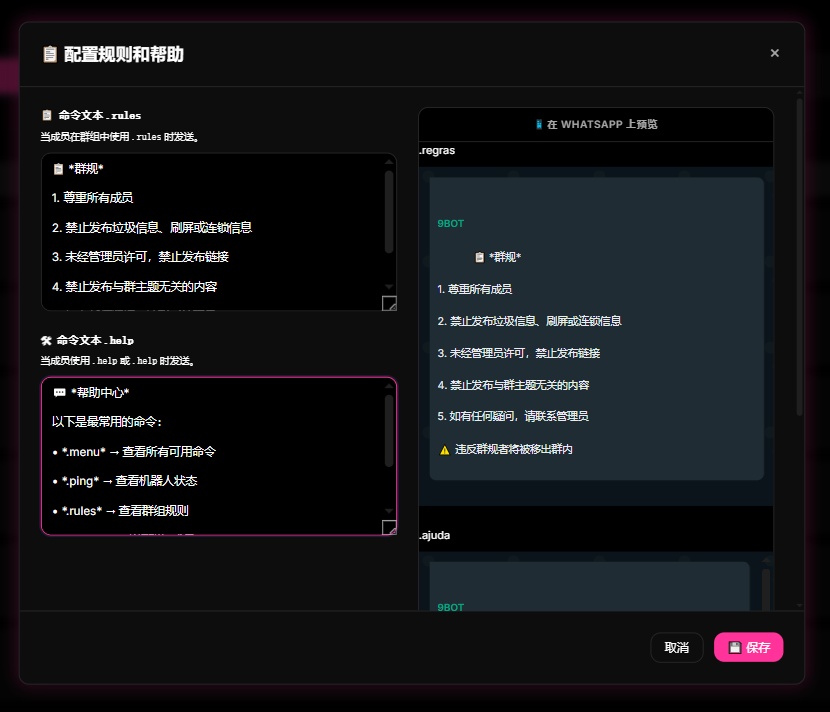Click '3. 未经管理员许可，禁止发布链接' in preview
830x712 pixels.
519,353
